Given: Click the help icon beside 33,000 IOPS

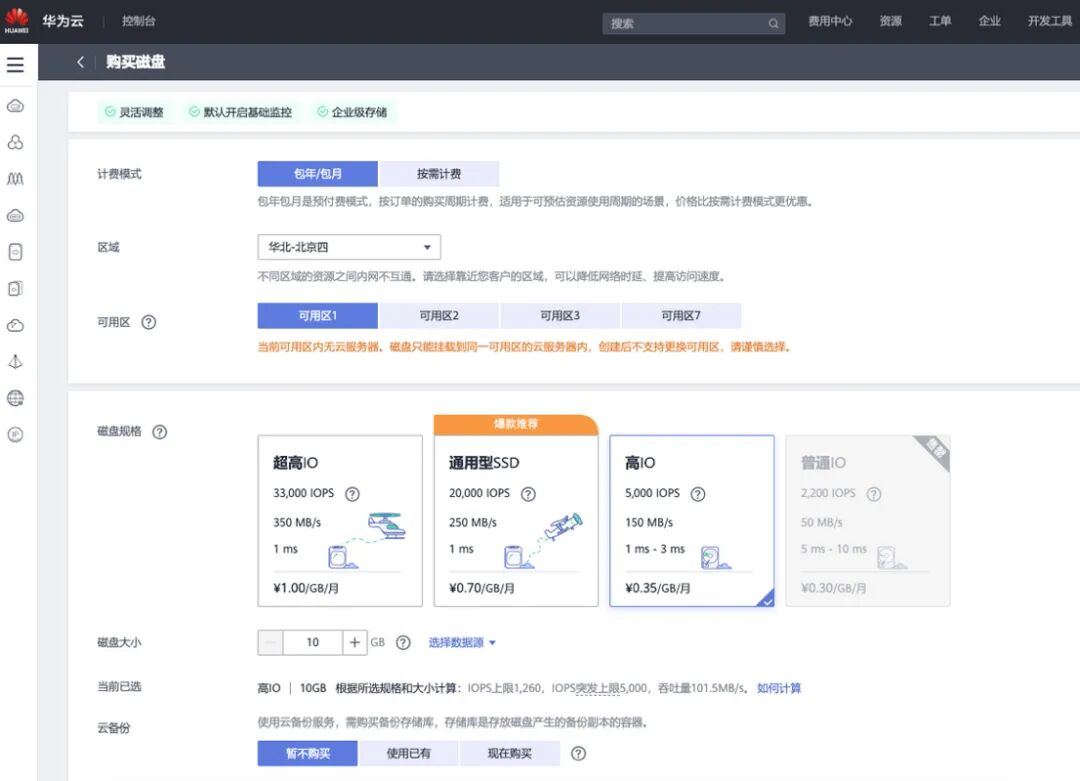Looking at the screenshot, I should [352, 494].
